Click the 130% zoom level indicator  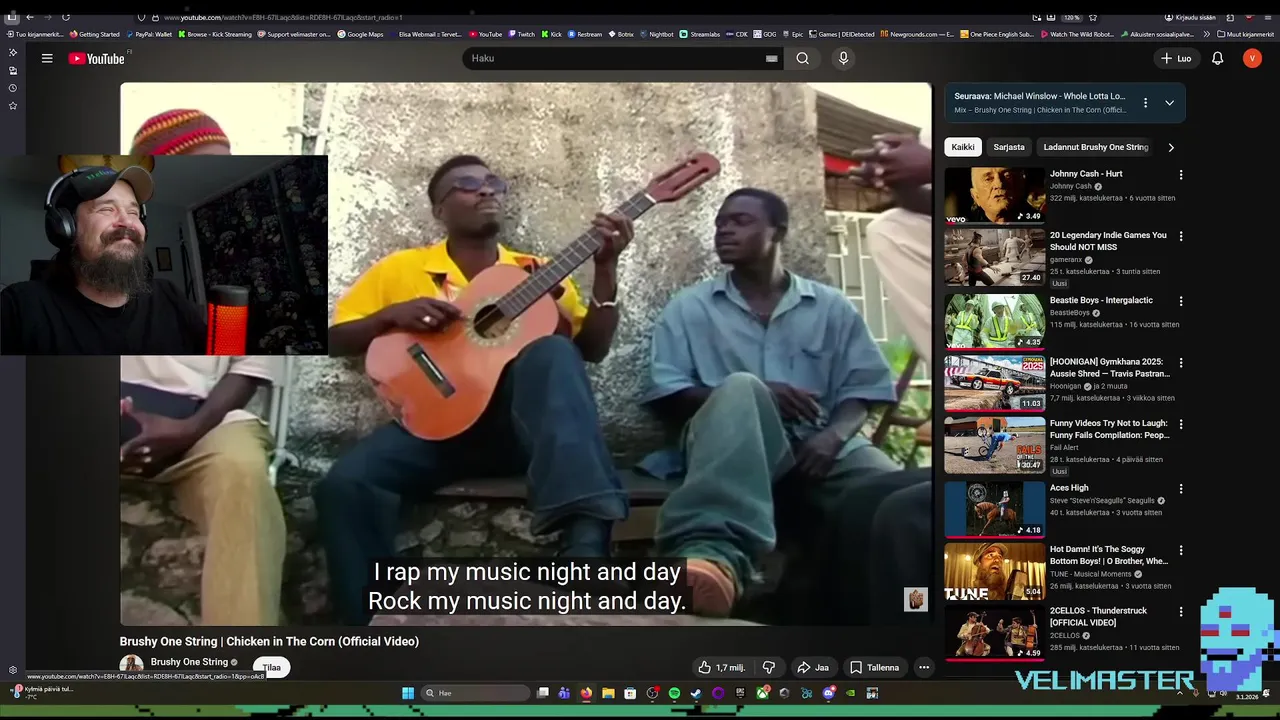coord(1071,17)
